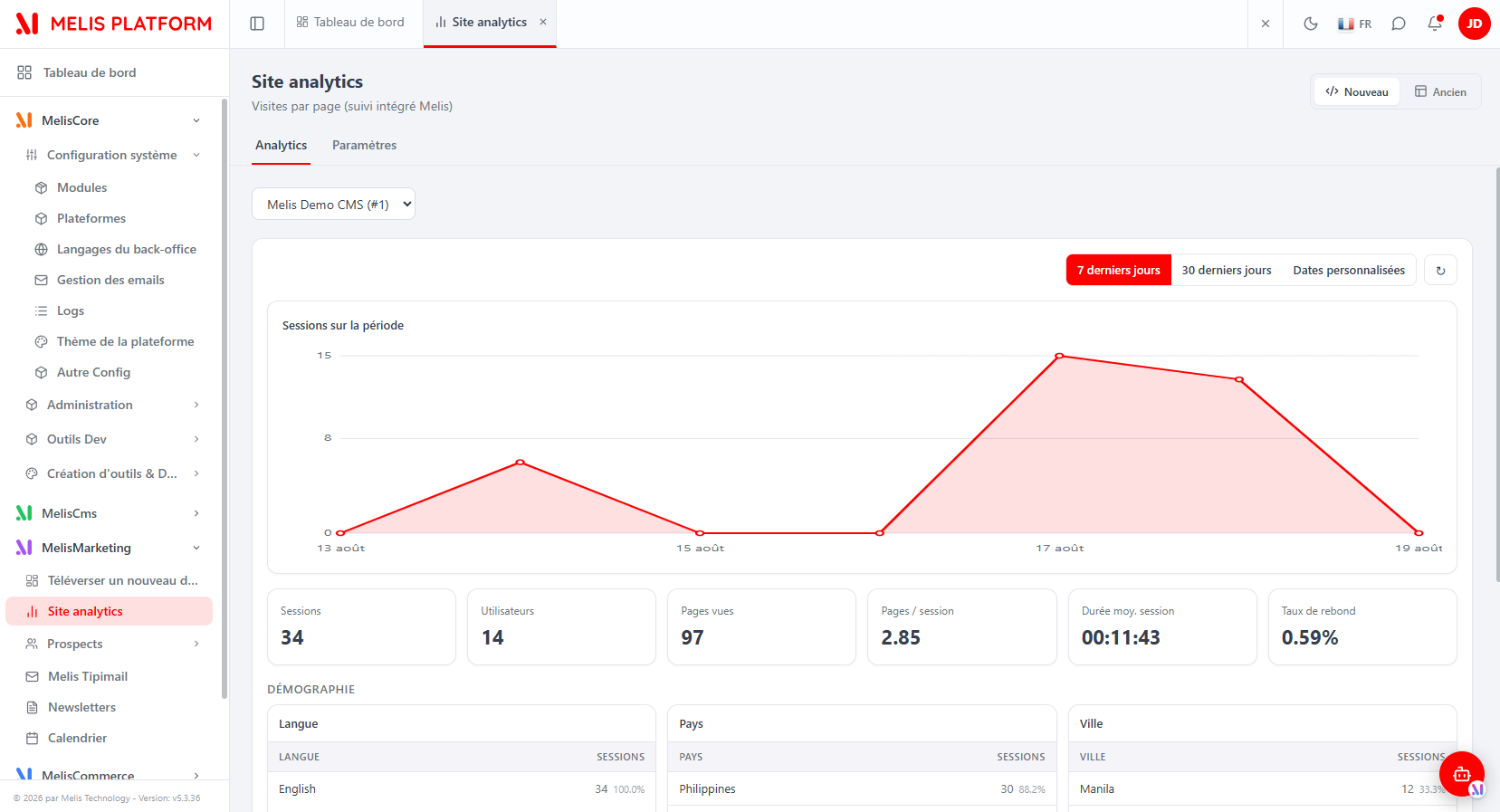The height and width of the screenshot is (812, 1500).
Task: Click the Sessions 34 stat card
Action: click(x=361, y=626)
